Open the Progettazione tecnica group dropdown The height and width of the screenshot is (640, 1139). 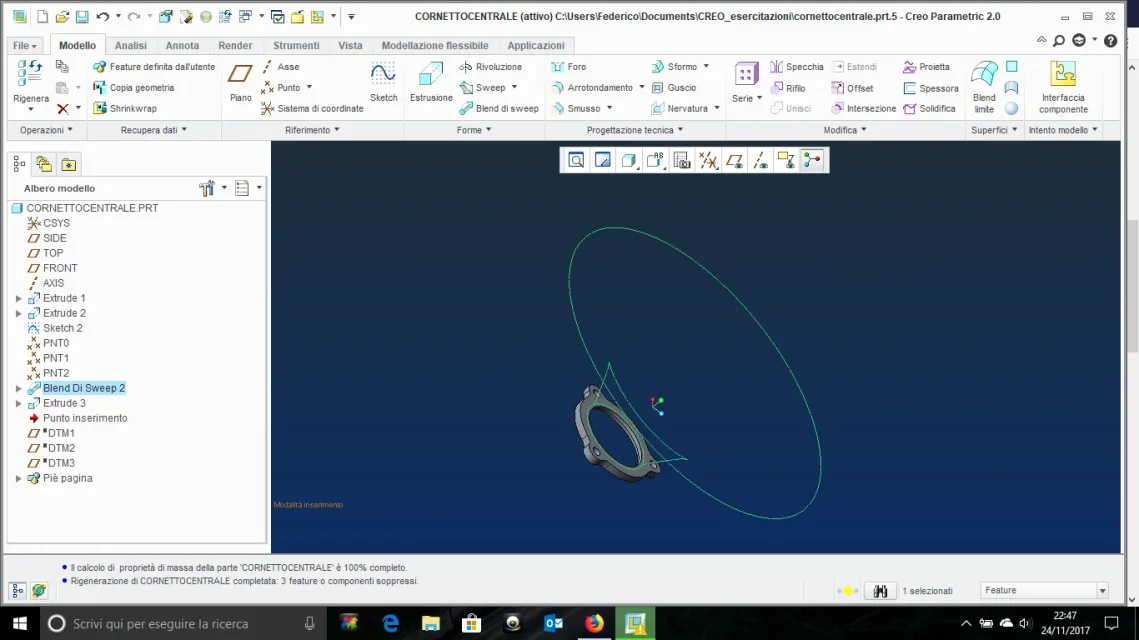click(635, 130)
